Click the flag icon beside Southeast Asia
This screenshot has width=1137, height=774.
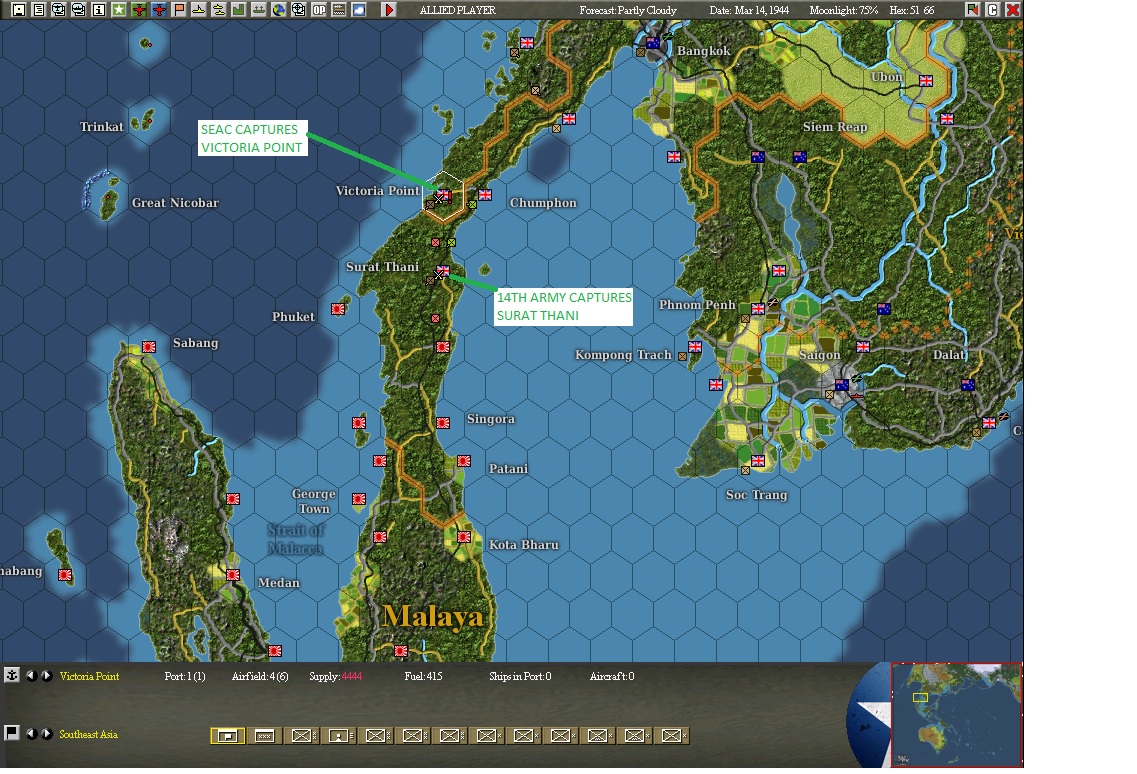point(12,733)
